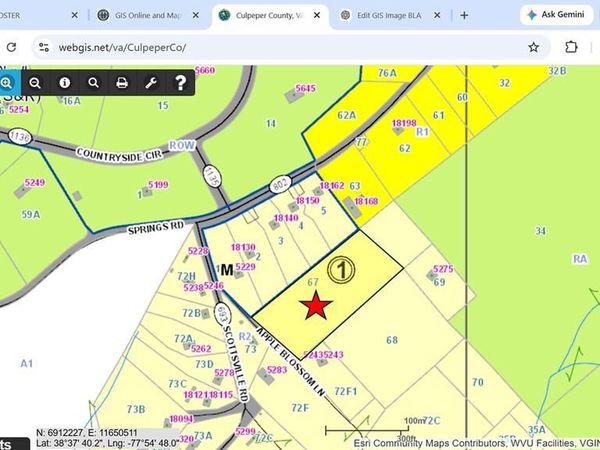Click address label 5199
Image resolution: width=600 pixels, height=450 pixels.
click(x=158, y=185)
